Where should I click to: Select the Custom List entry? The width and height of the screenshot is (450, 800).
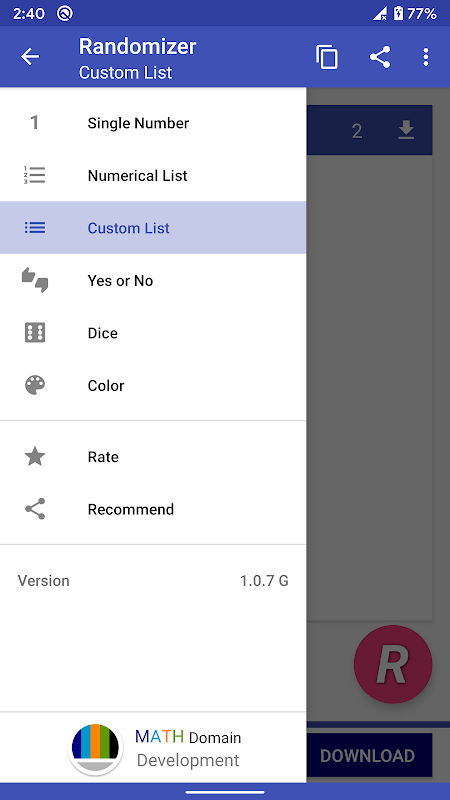point(153,228)
